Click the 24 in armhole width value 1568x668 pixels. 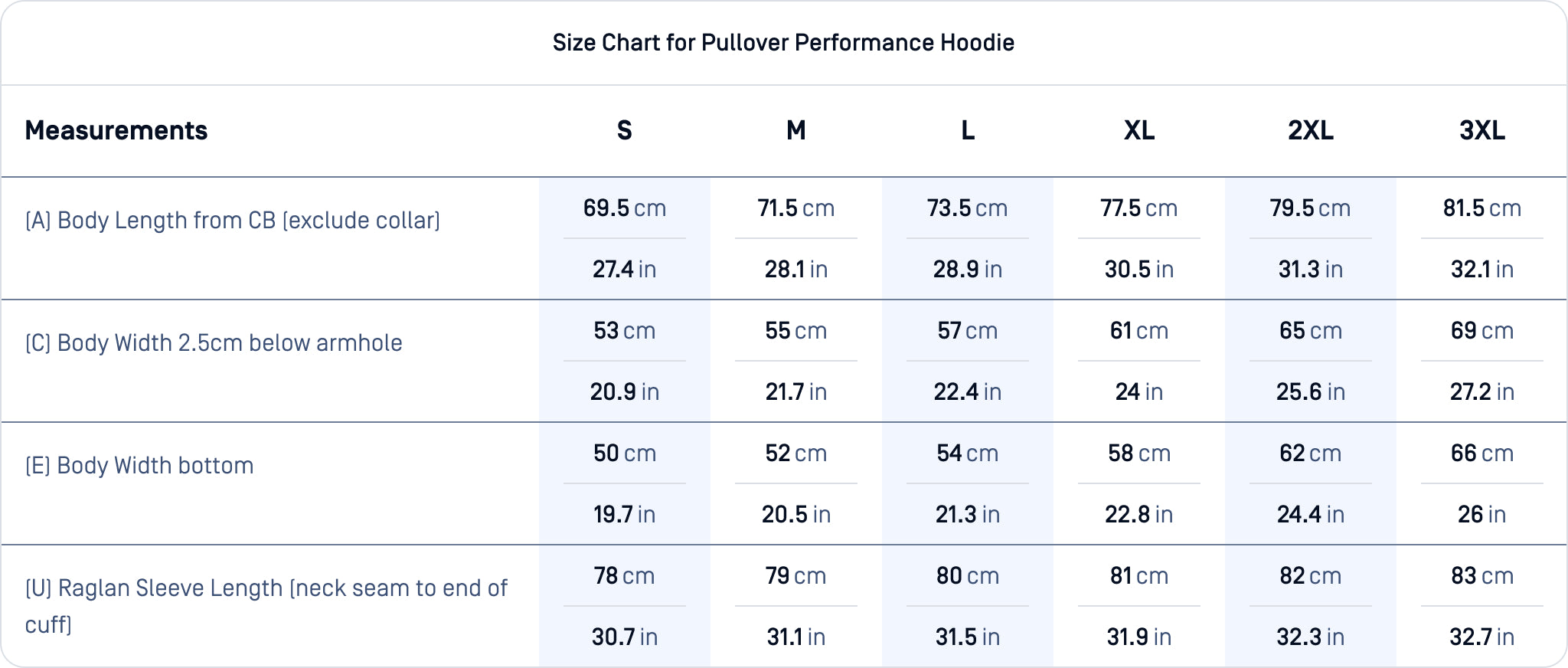pyautogui.click(x=1139, y=392)
